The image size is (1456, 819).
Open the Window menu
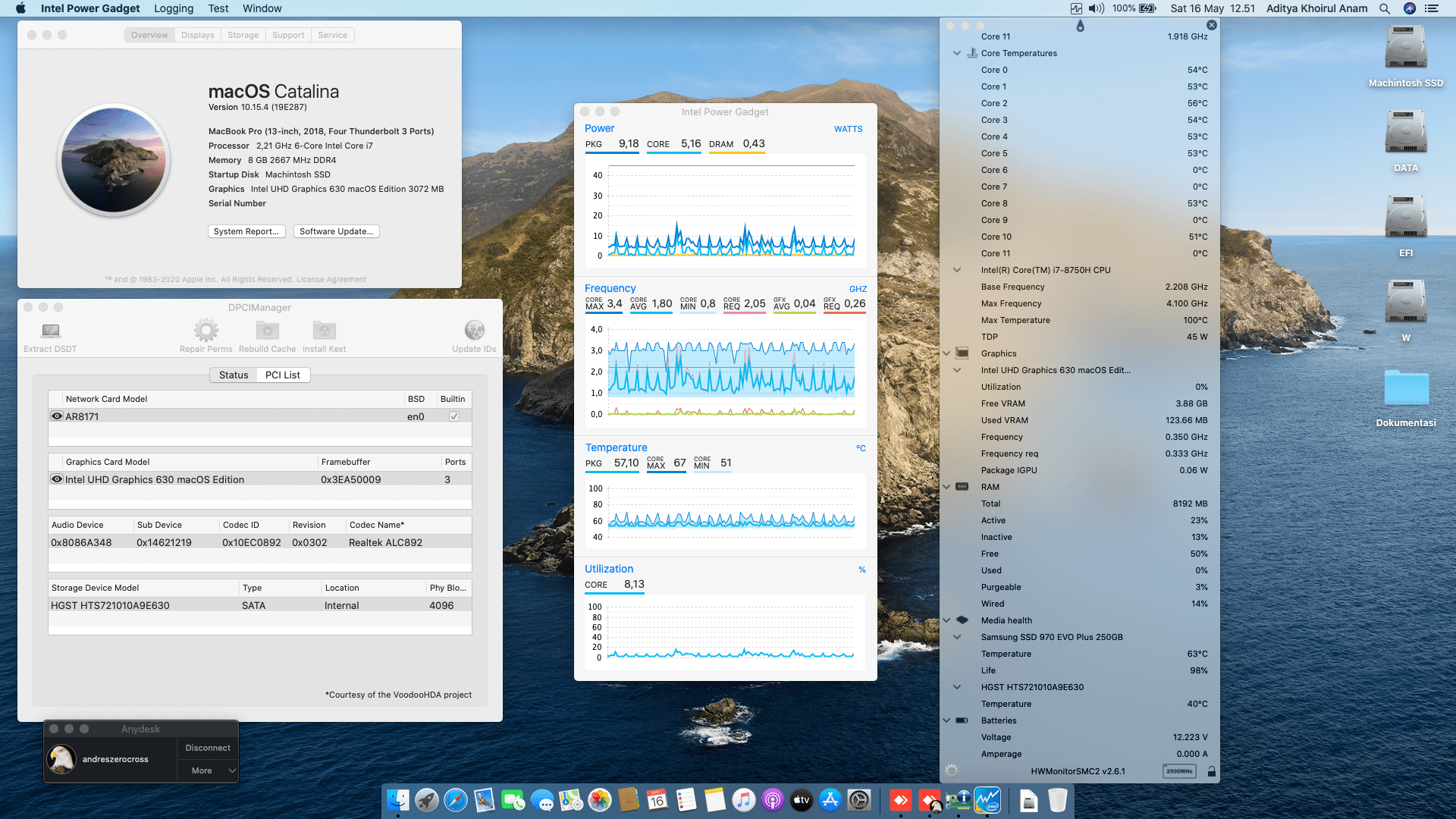pyautogui.click(x=262, y=8)
